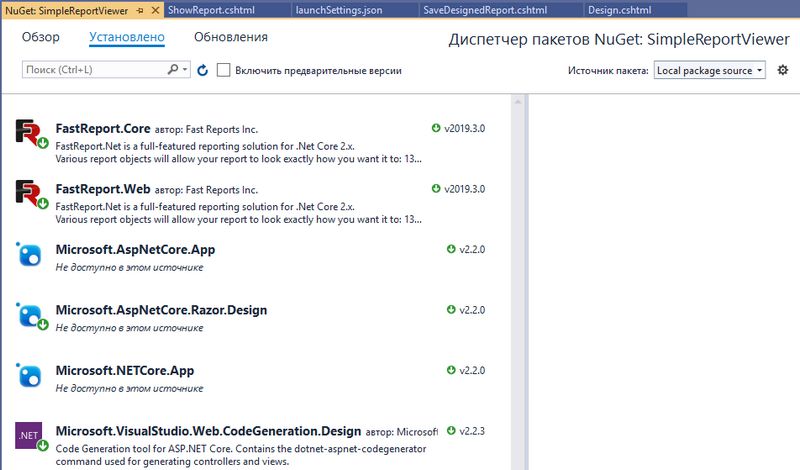Open NuGet settings gear icon
Screen dimensions: 800x470
point(783,70)
